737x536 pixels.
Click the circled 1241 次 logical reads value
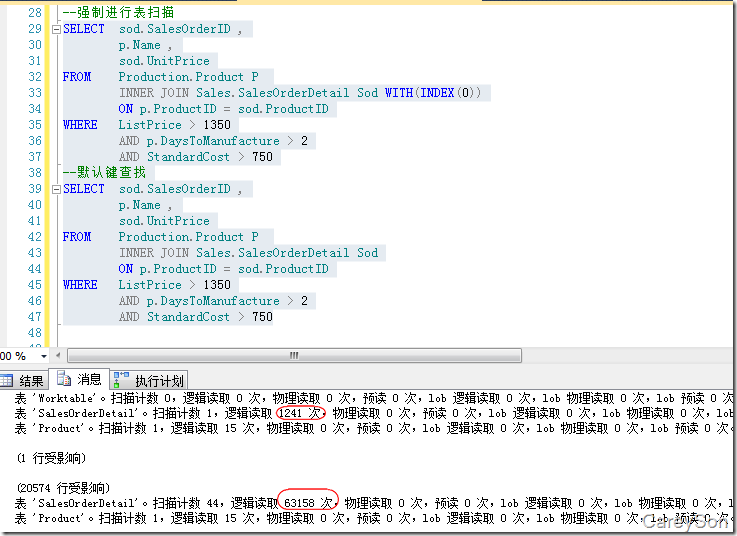pyautogui.click(x=301, y=413)
